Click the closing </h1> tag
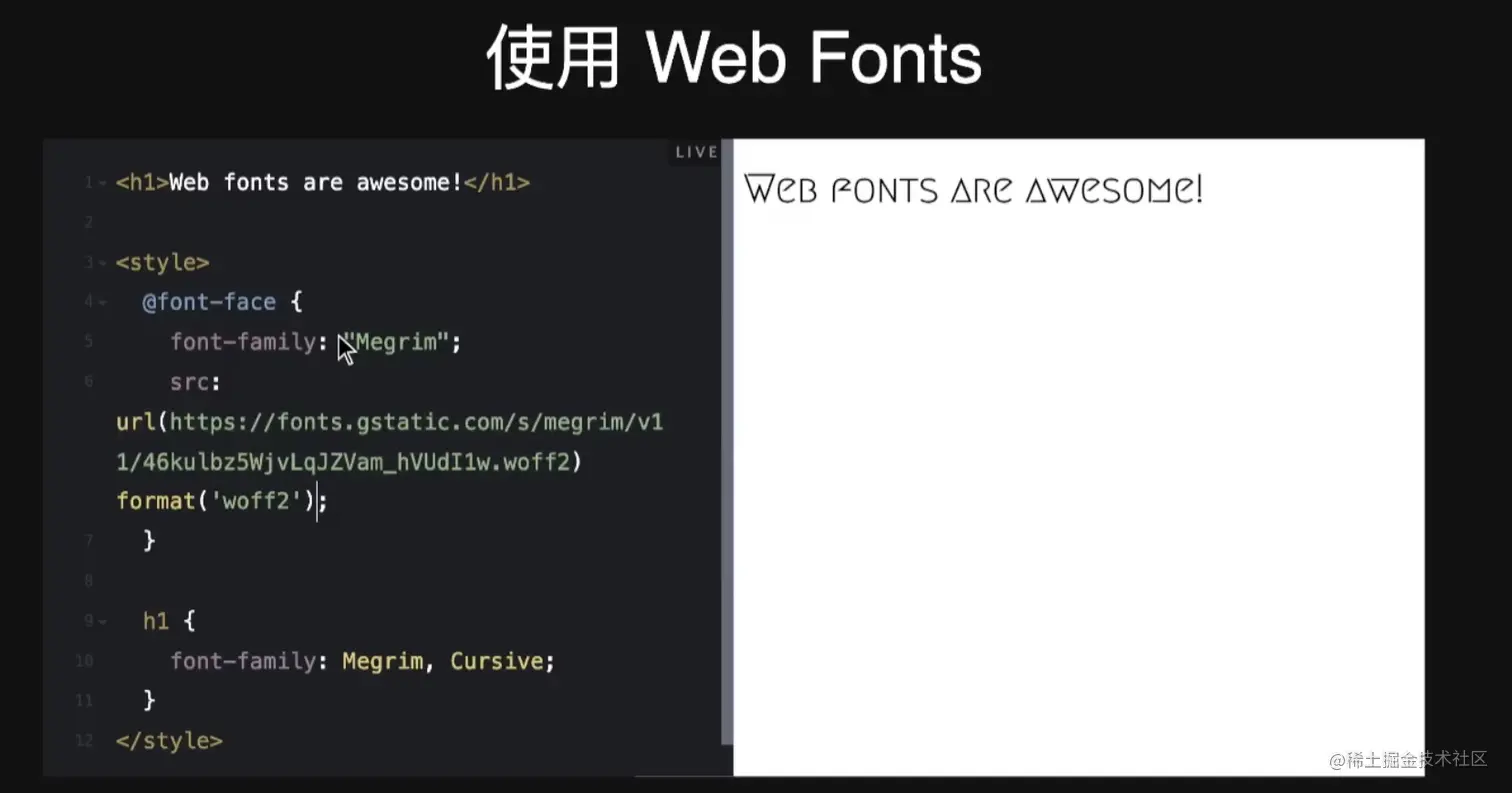Viewport: 1512px width, 793px height. [x=497, y=183]
